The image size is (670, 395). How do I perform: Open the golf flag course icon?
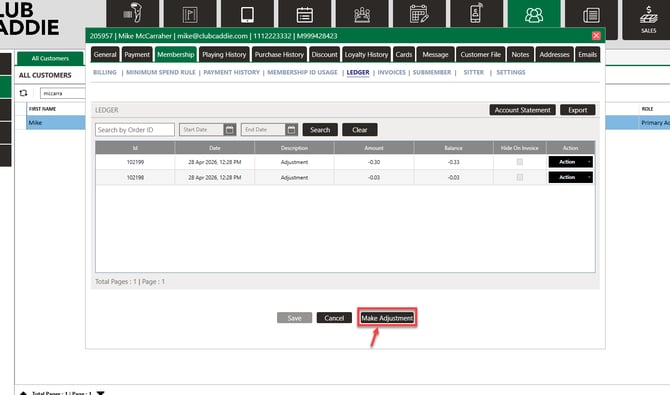190,14
